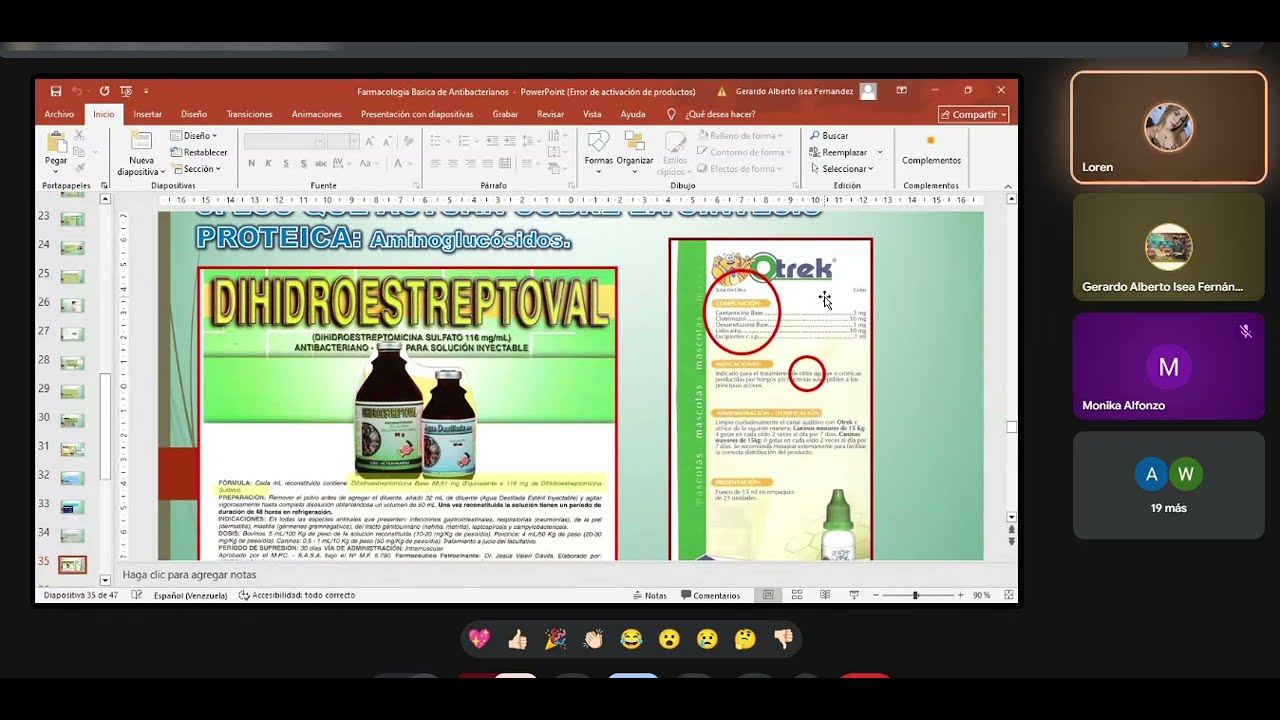Screen dimensions: 1280x720
Task: Send the thumbs up reaction
Action: pyautogui.click(x=517, y=639)
